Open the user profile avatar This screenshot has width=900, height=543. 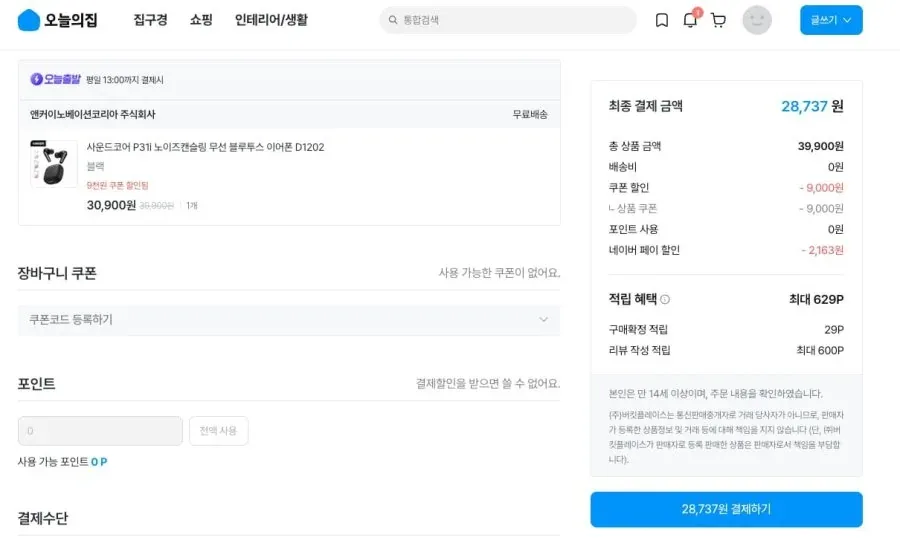[757, 20]
